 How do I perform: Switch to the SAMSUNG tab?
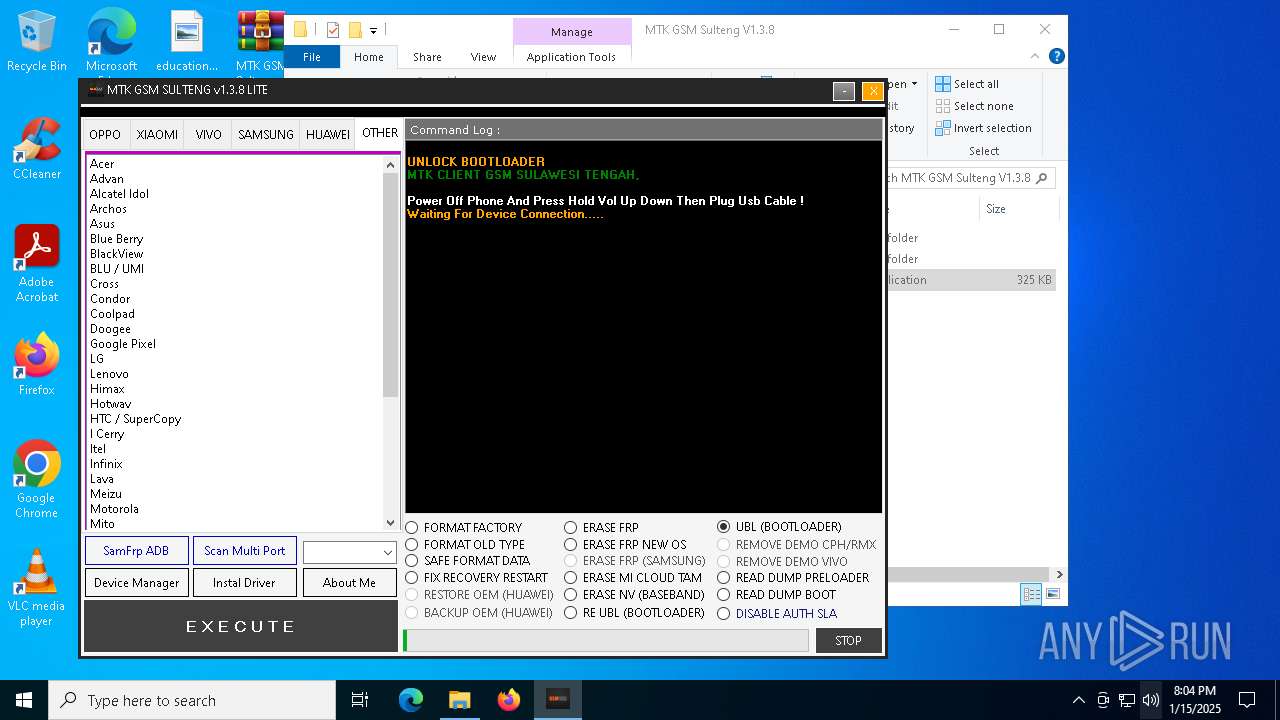tap(266, 134)
